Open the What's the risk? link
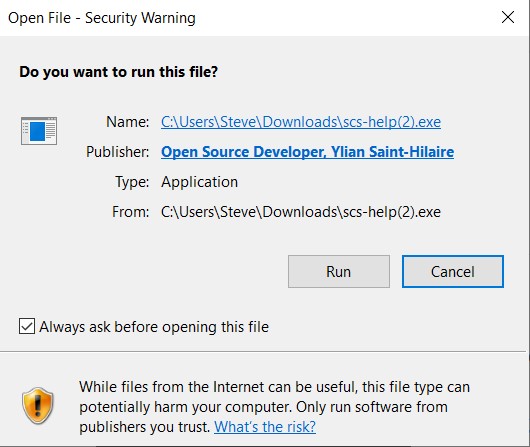The image size is (530, 447). tap(265, 427)
